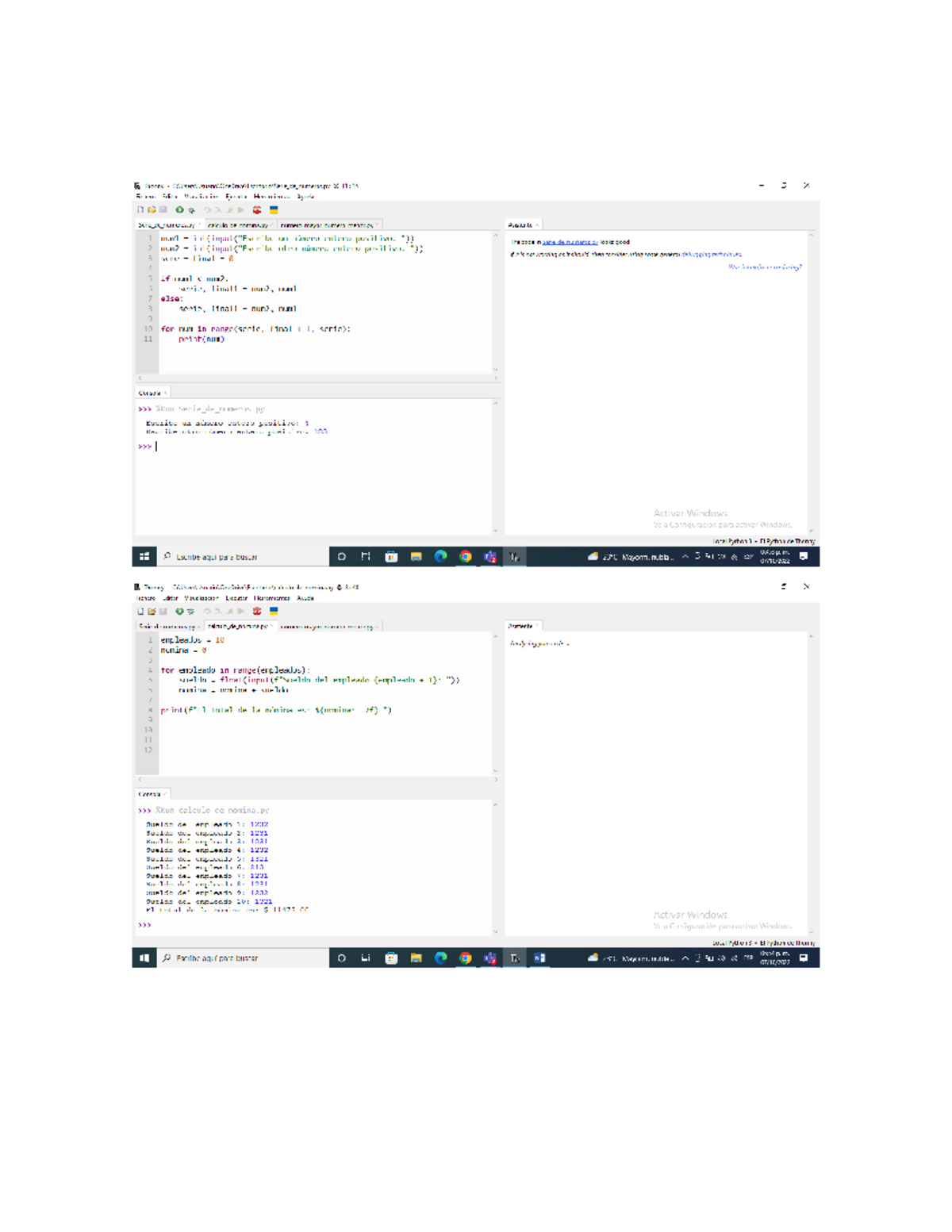Collapse the Consola panel with its chevron
The width and height of the screenshot is (952, 1232).
(165, 391)
